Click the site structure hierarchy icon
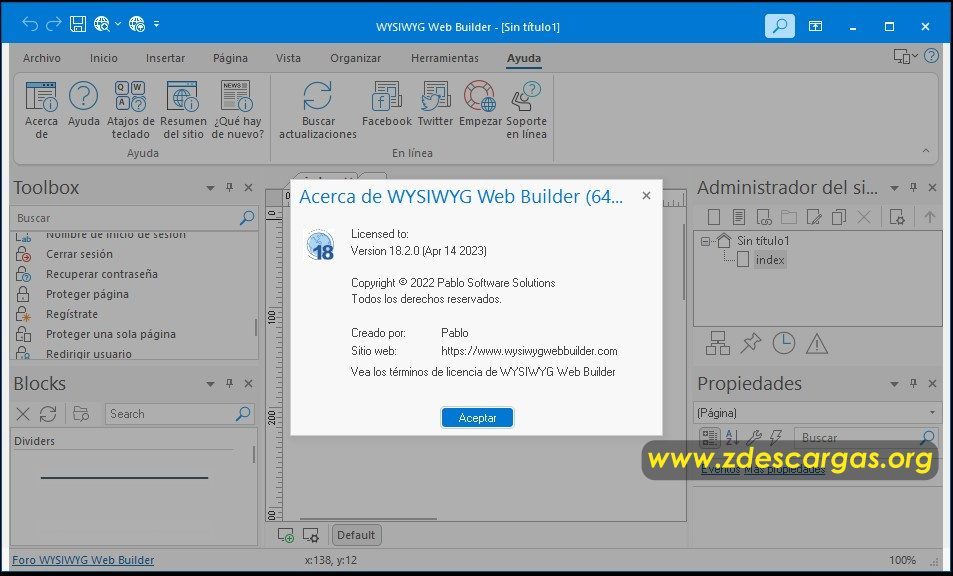This screenshot has height=576, width=953. point(718,343)
